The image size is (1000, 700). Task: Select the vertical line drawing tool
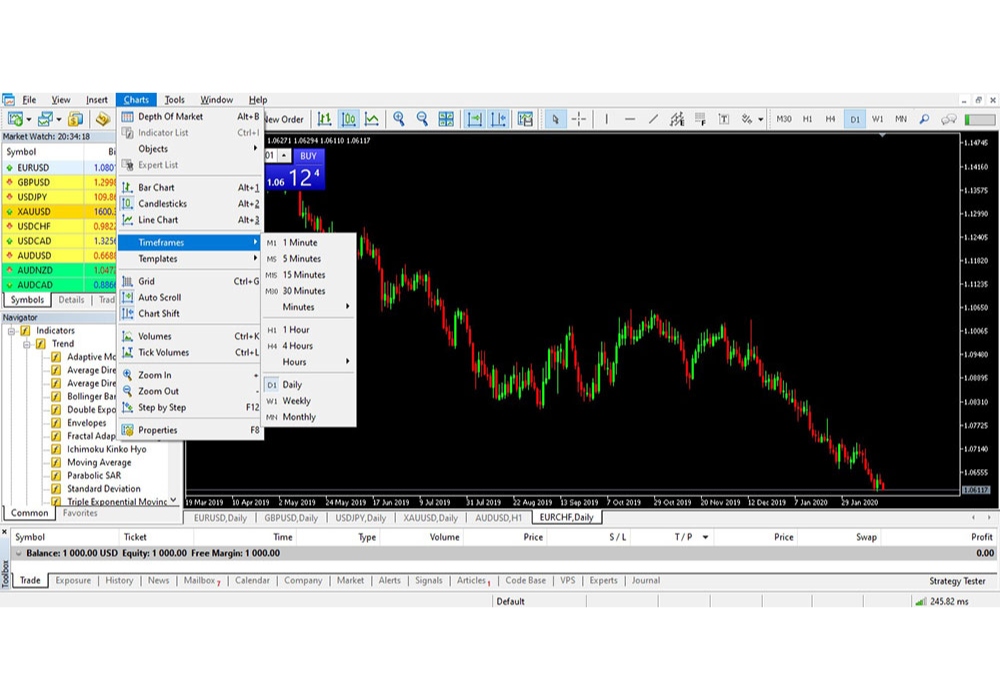(x=607, y=119)
